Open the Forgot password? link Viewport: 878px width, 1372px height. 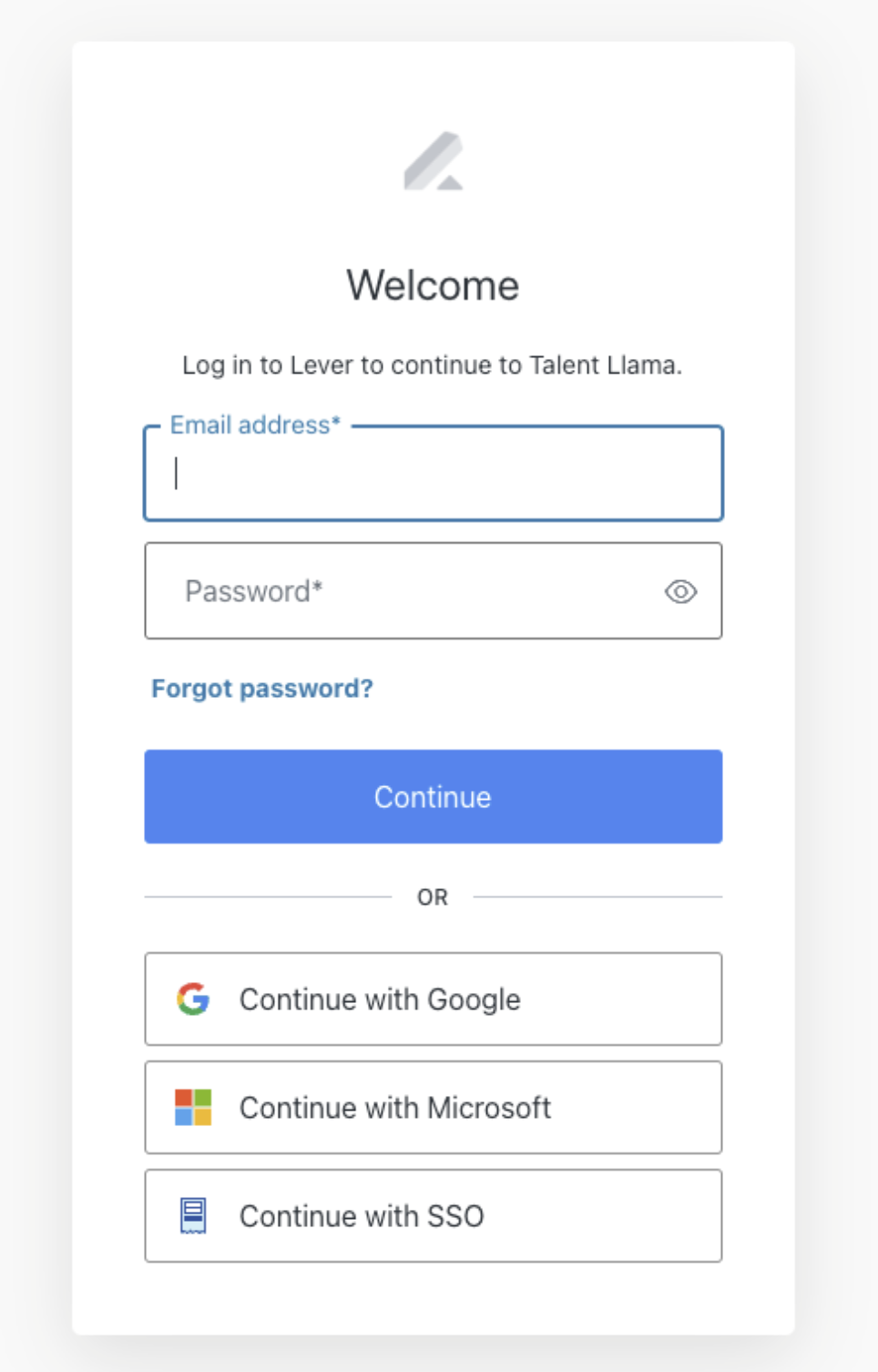coord(262,688)
